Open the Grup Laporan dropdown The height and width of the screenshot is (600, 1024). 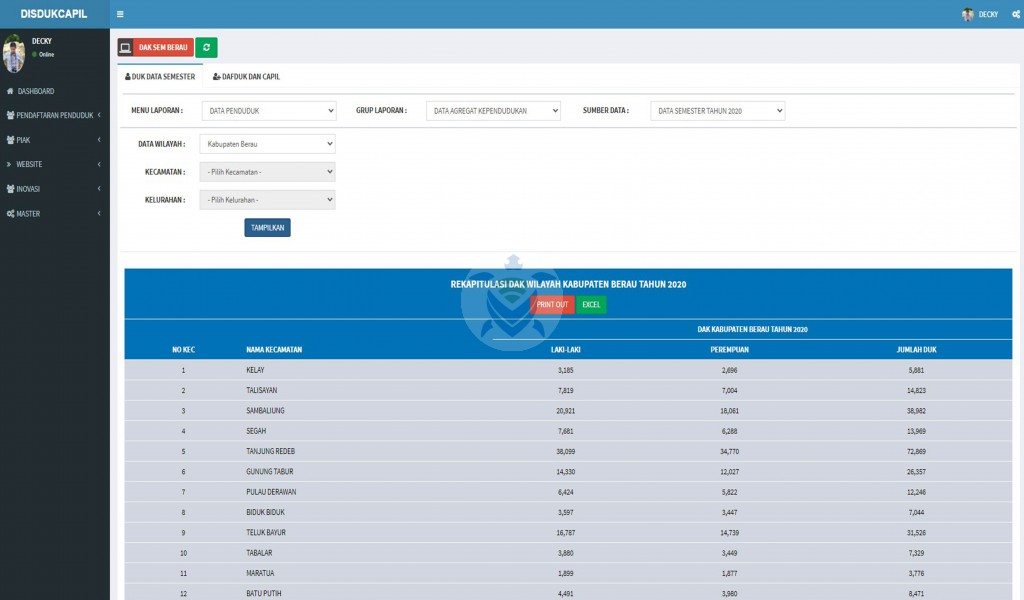(x=493, y=111)
